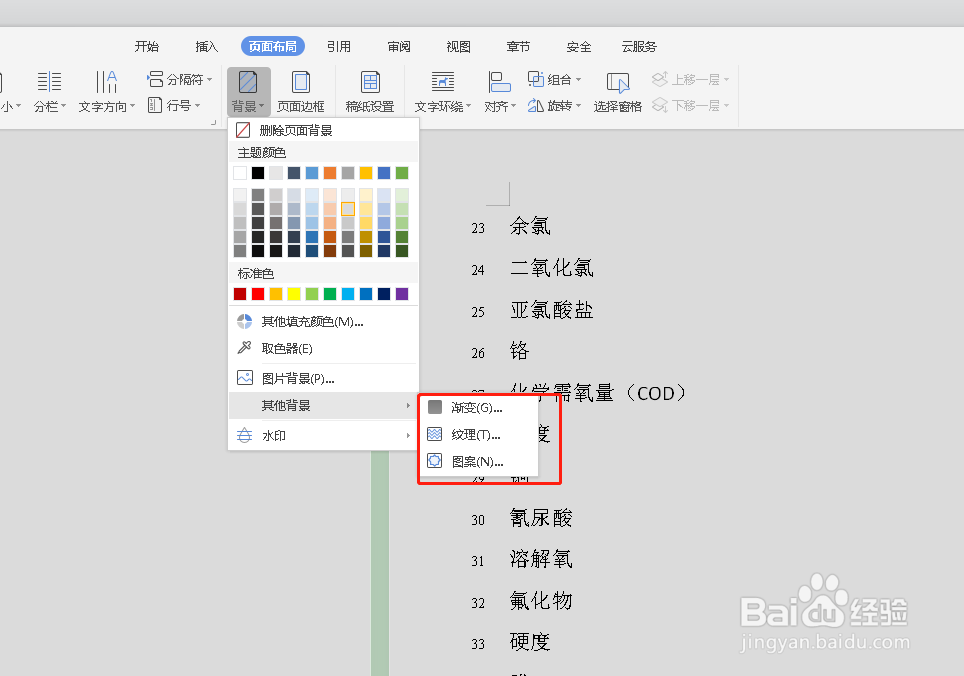Open the page setup dialog launcher
This screenshot has height=676, width=964.
213,123
